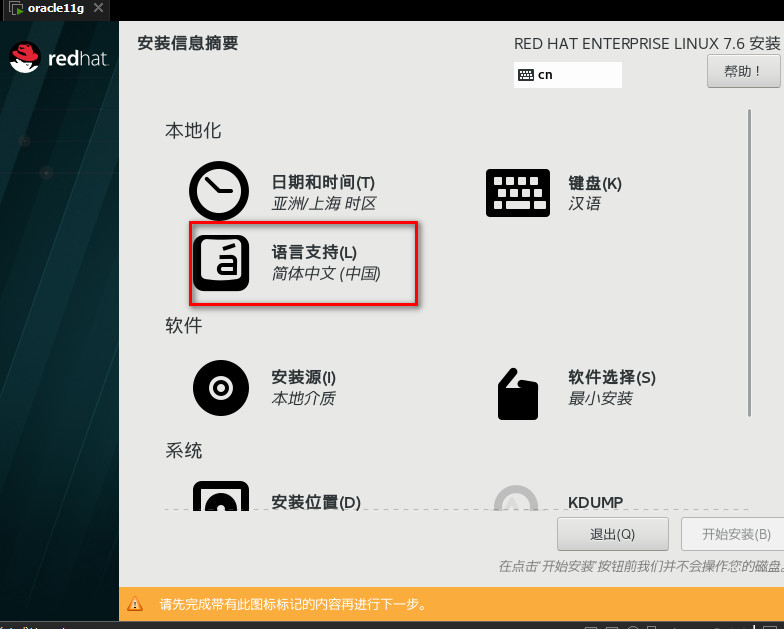Open the software selection package icon
The height and width of the screenshot is (629, 784).
pos(518,394)
